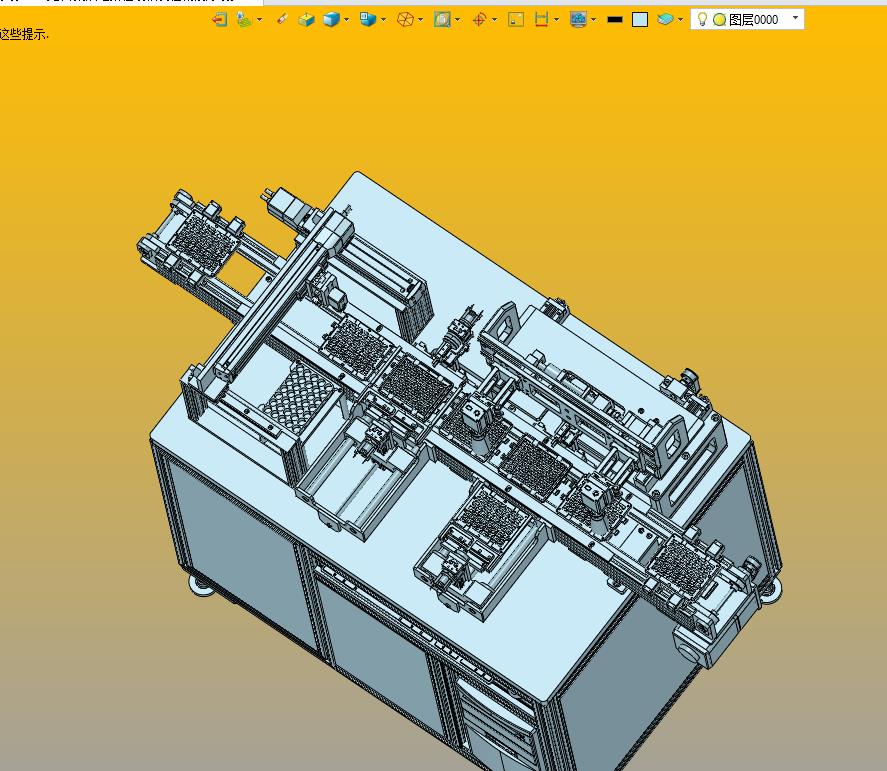The height and width of the screenshot is (771, 887).
Task: Click the framed section view icon
Action: tap(442, 19)
